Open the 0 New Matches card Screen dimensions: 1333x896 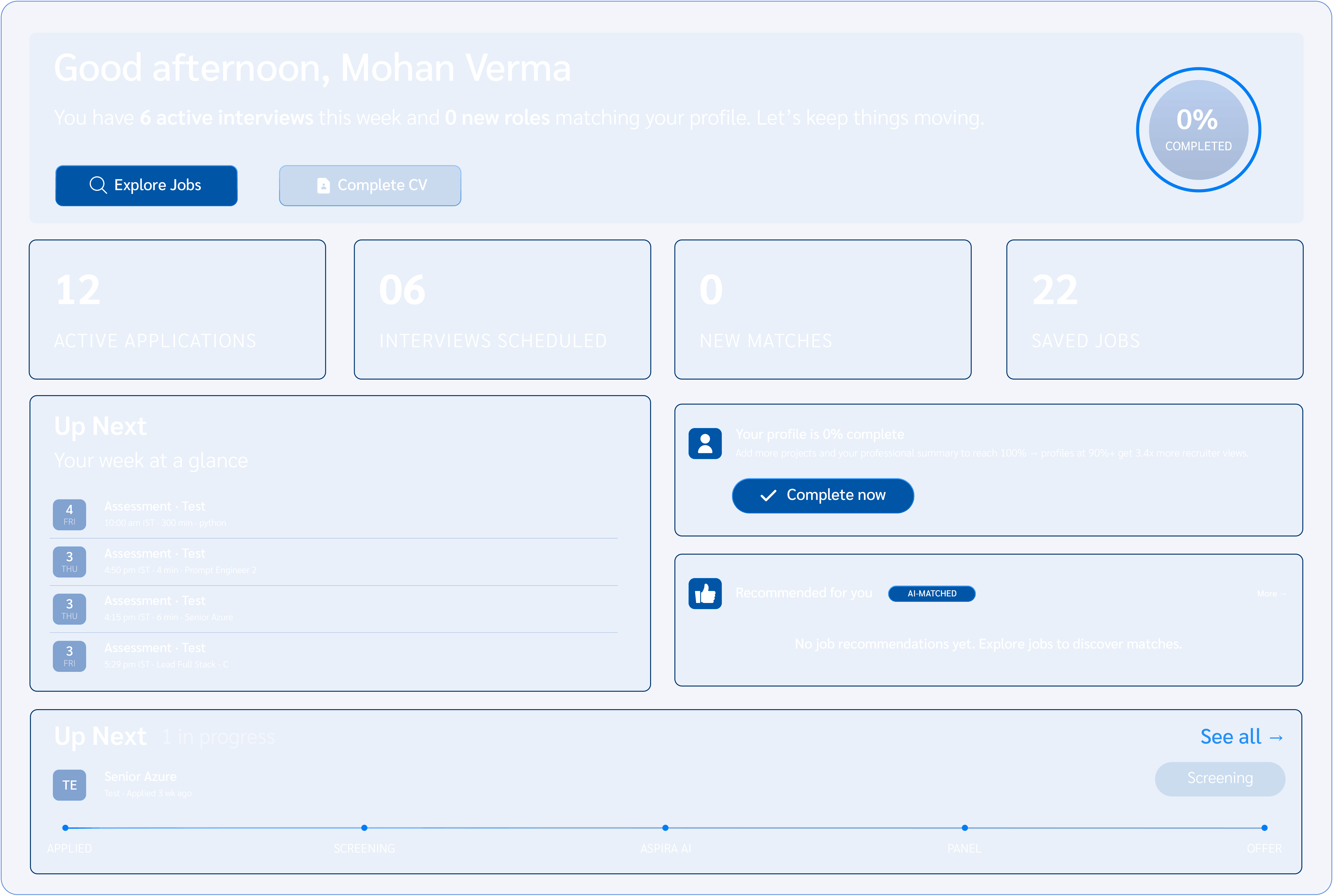click(x=823, y=309)
